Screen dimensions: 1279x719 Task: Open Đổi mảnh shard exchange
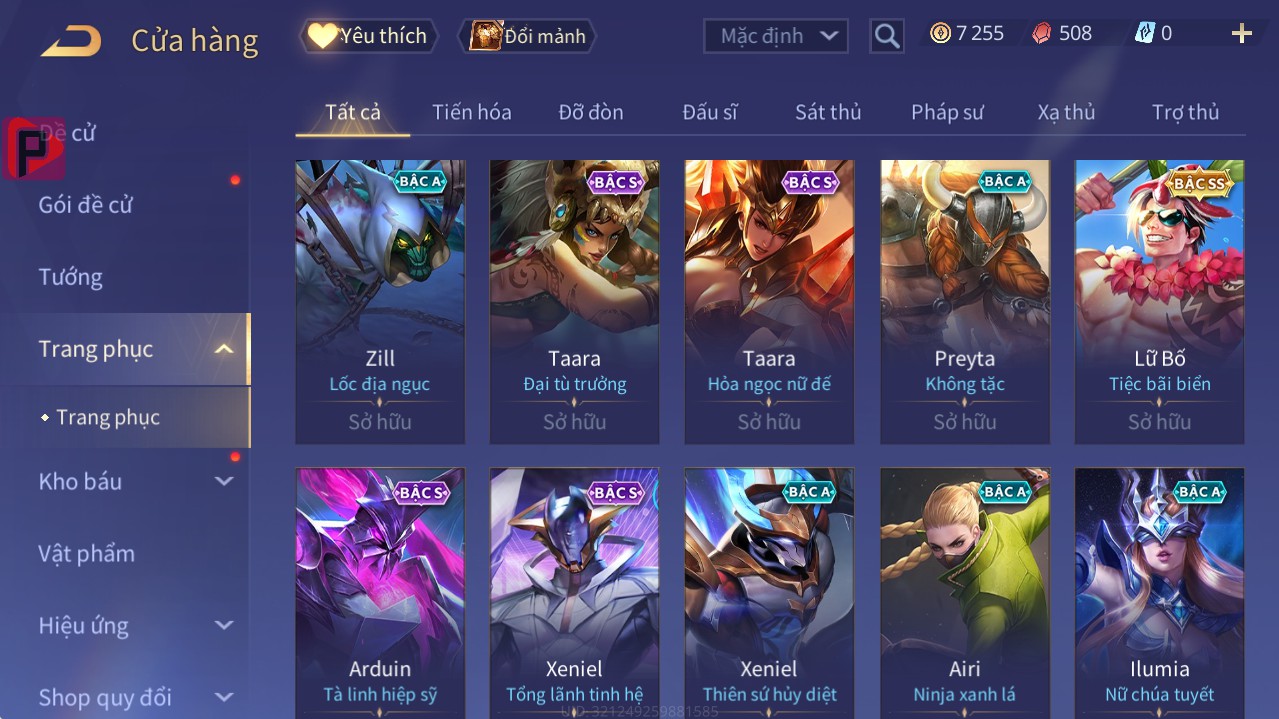(x=527, y=36)
